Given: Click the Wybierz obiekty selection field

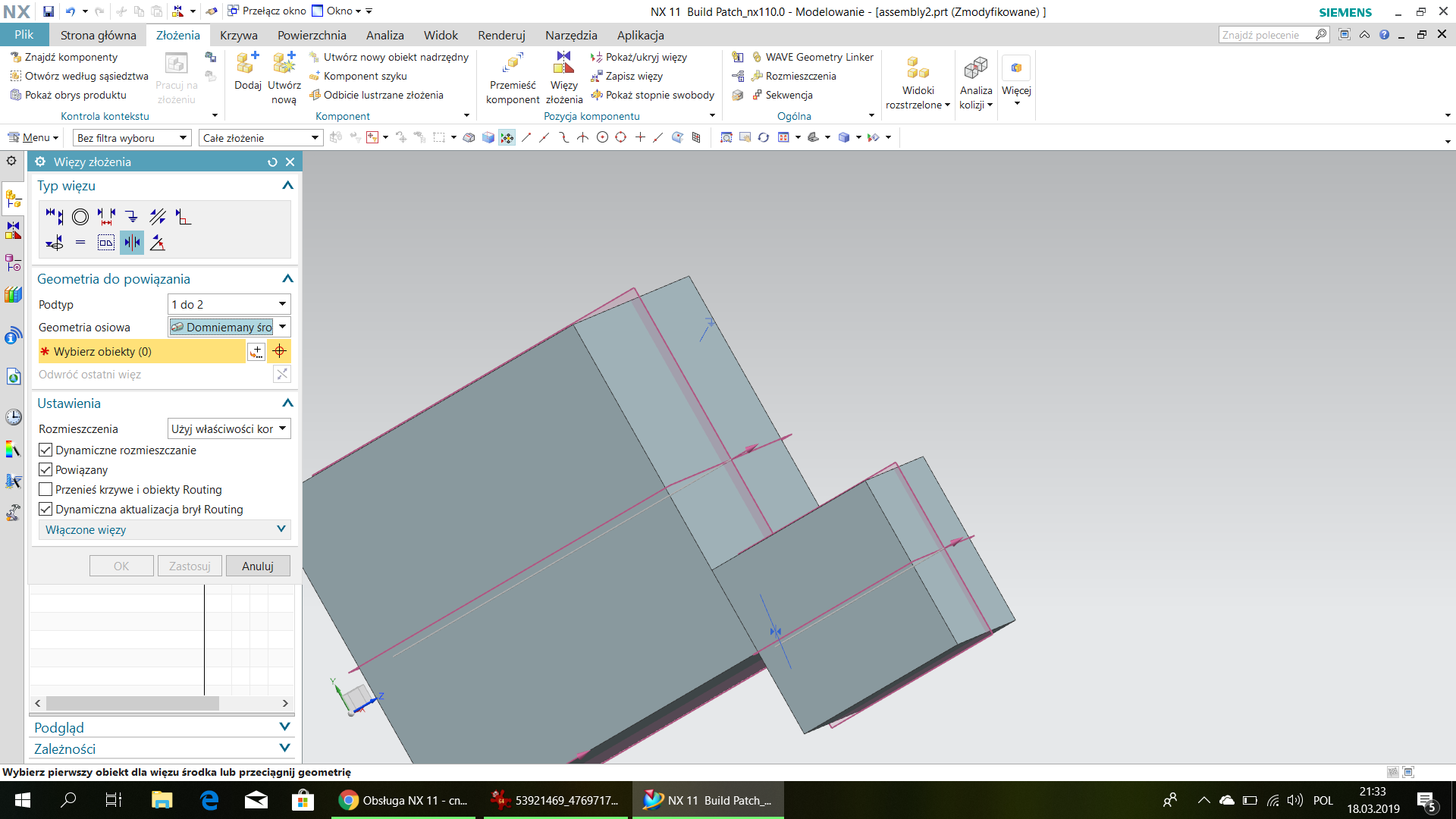Looking at the screenshot, I should click(x=142, y=351).
